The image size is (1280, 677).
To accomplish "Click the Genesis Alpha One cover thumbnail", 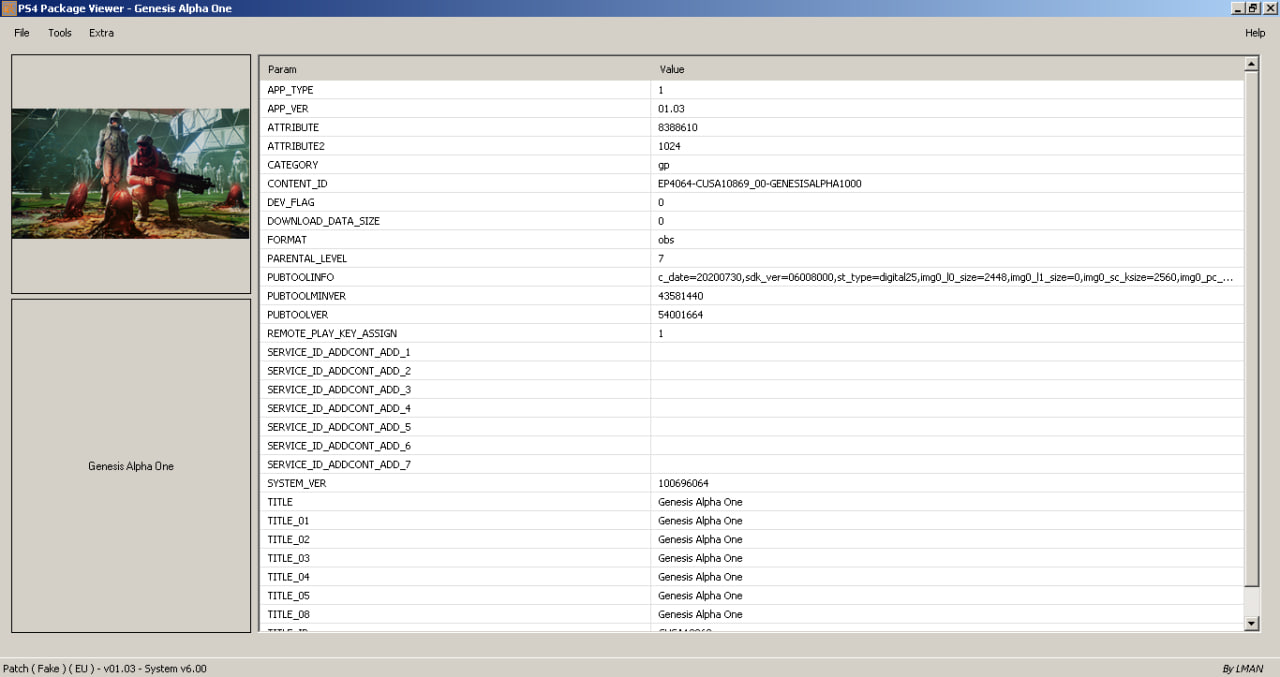I will 131,173.
